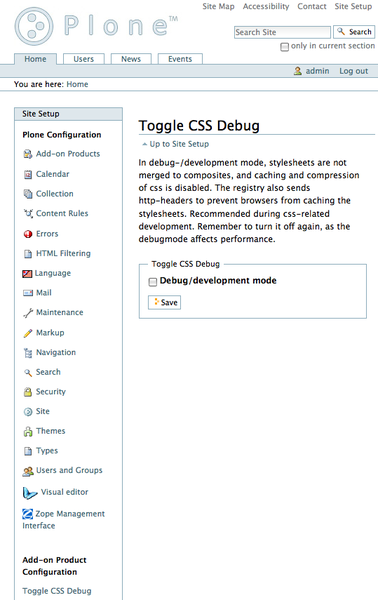This screenshot has height=600, width=378.
Task: Switch to the Users tab
Action: pyautogui.click(x=83, y=59)
